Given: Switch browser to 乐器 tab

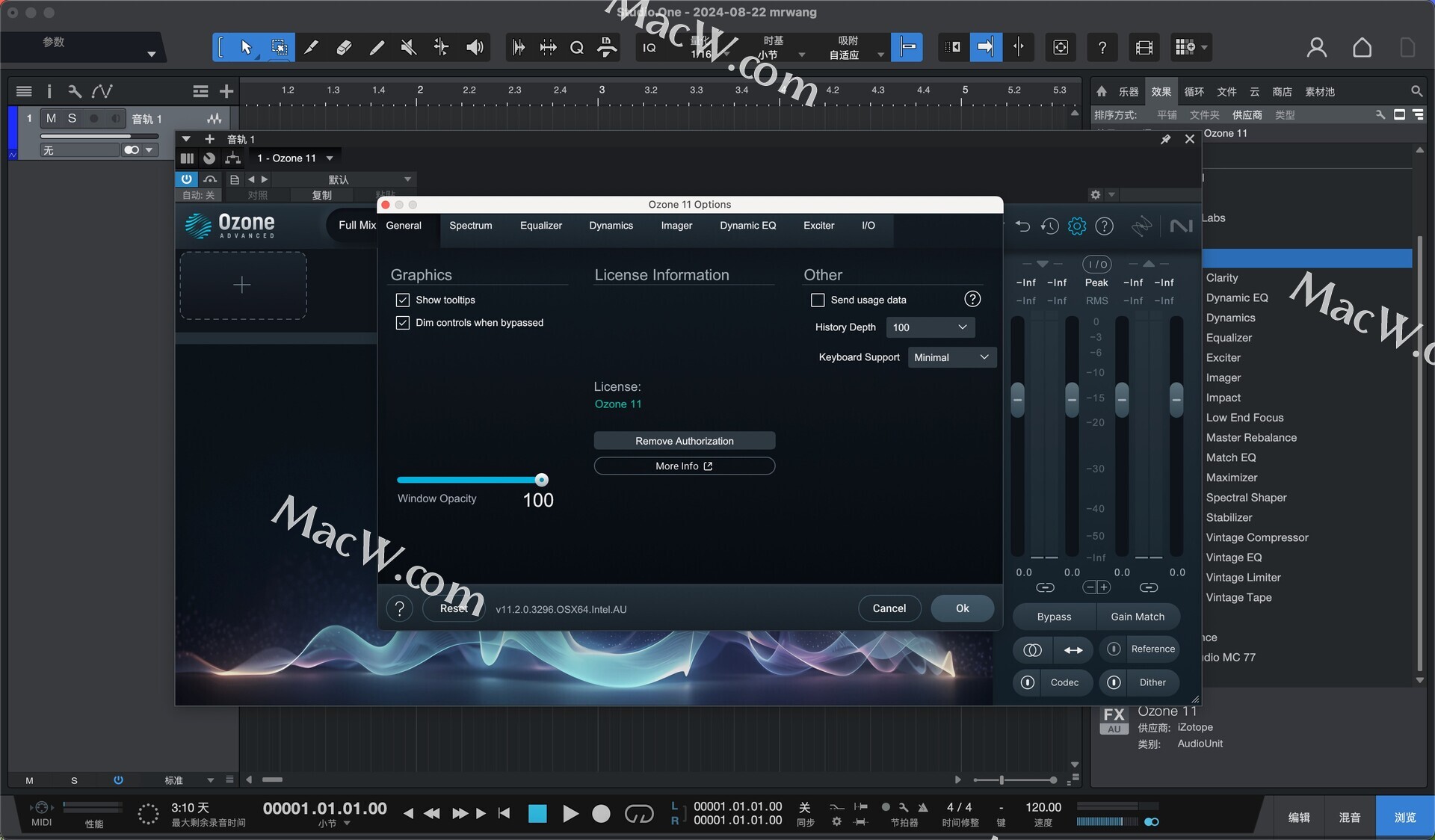Looking at the screenshot, I should (1128, 91).
